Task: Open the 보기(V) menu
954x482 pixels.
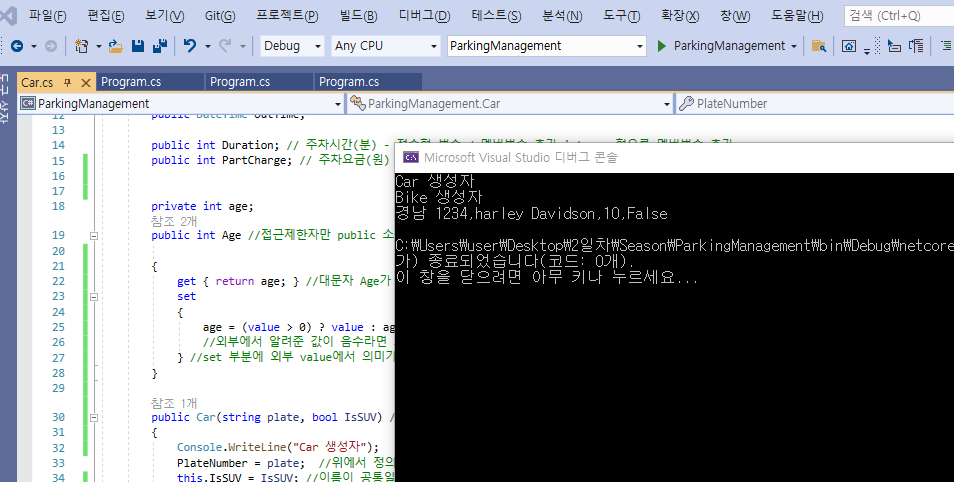Action: (x=164, y=16)
